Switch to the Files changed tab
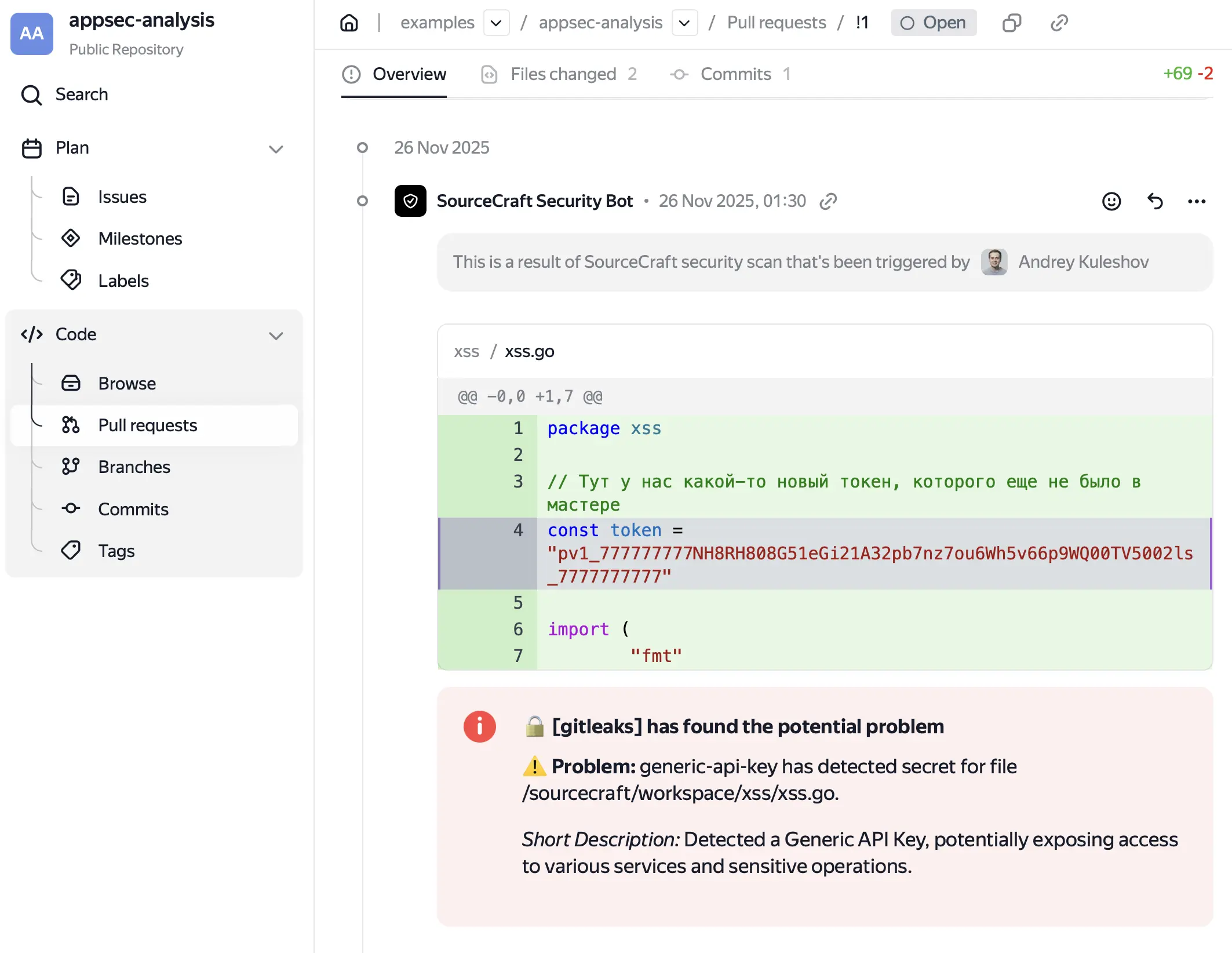Image resolution: width=1232 pixels, height=953 pixels. click(x=562, y=74)
